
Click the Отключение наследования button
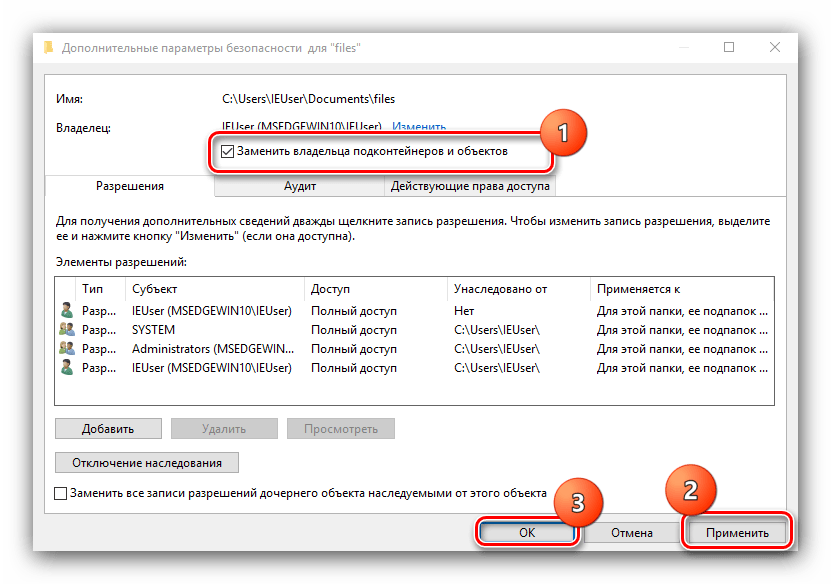click(x=147, y=462)
